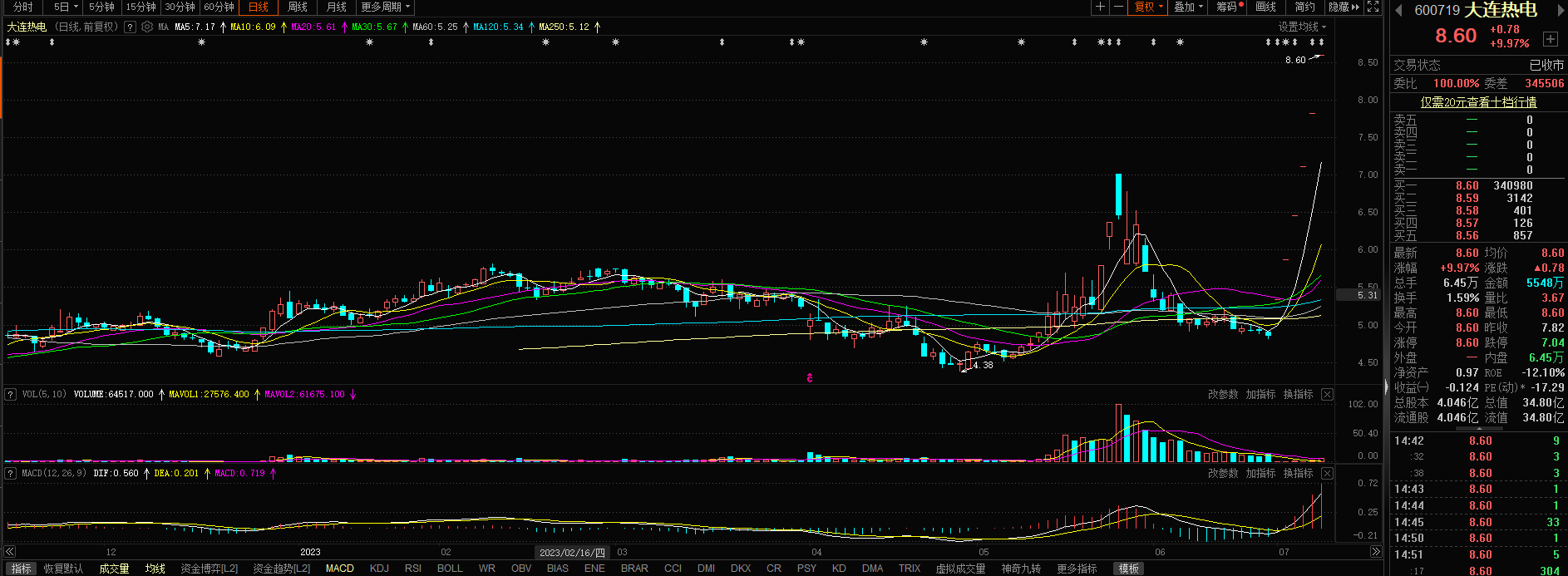Add stock to watchlist with plus box

tap(1551, 39)
